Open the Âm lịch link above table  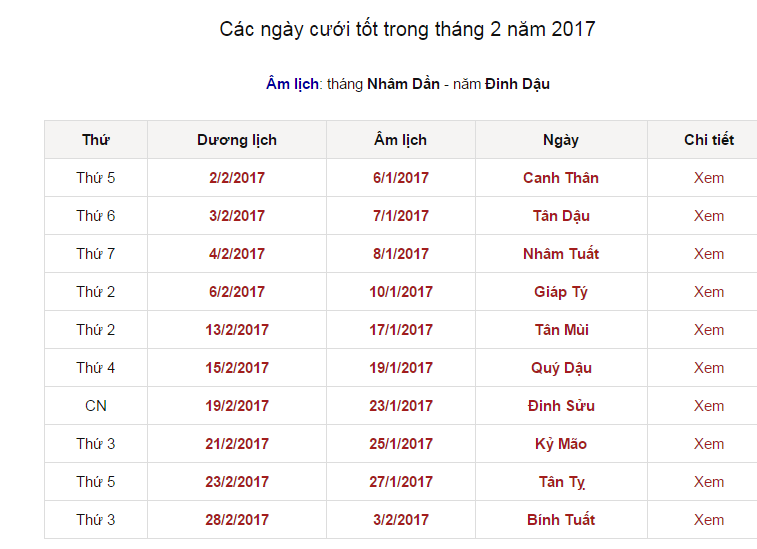click(292, 84)
